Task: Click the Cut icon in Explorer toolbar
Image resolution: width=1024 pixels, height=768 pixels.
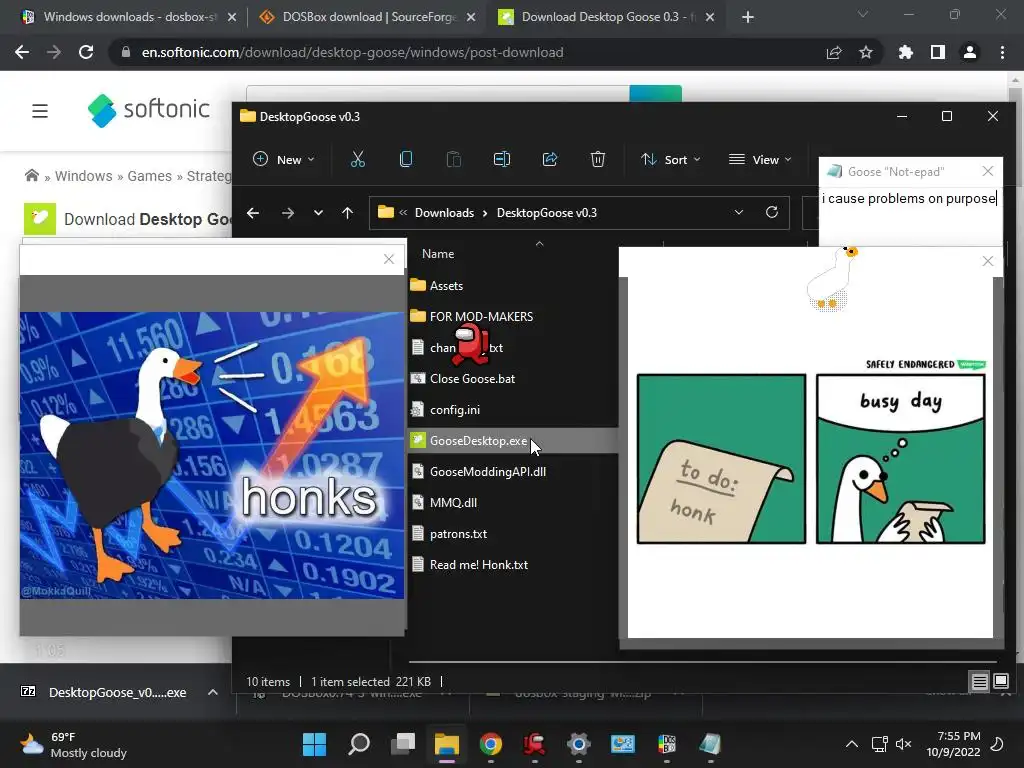Action: click(x=358, y=159)
